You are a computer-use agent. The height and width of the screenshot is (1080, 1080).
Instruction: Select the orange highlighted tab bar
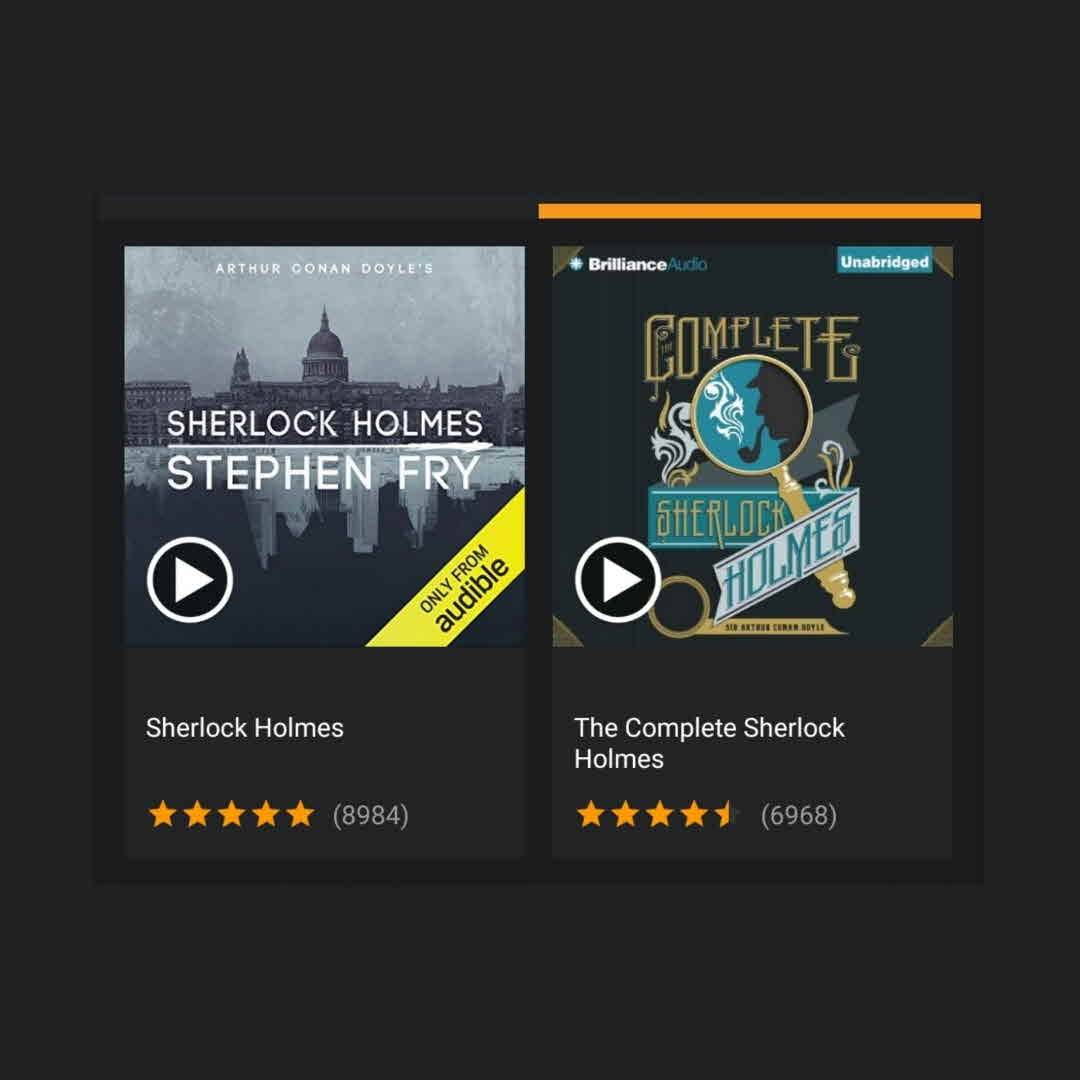click(x=760, y=211)
